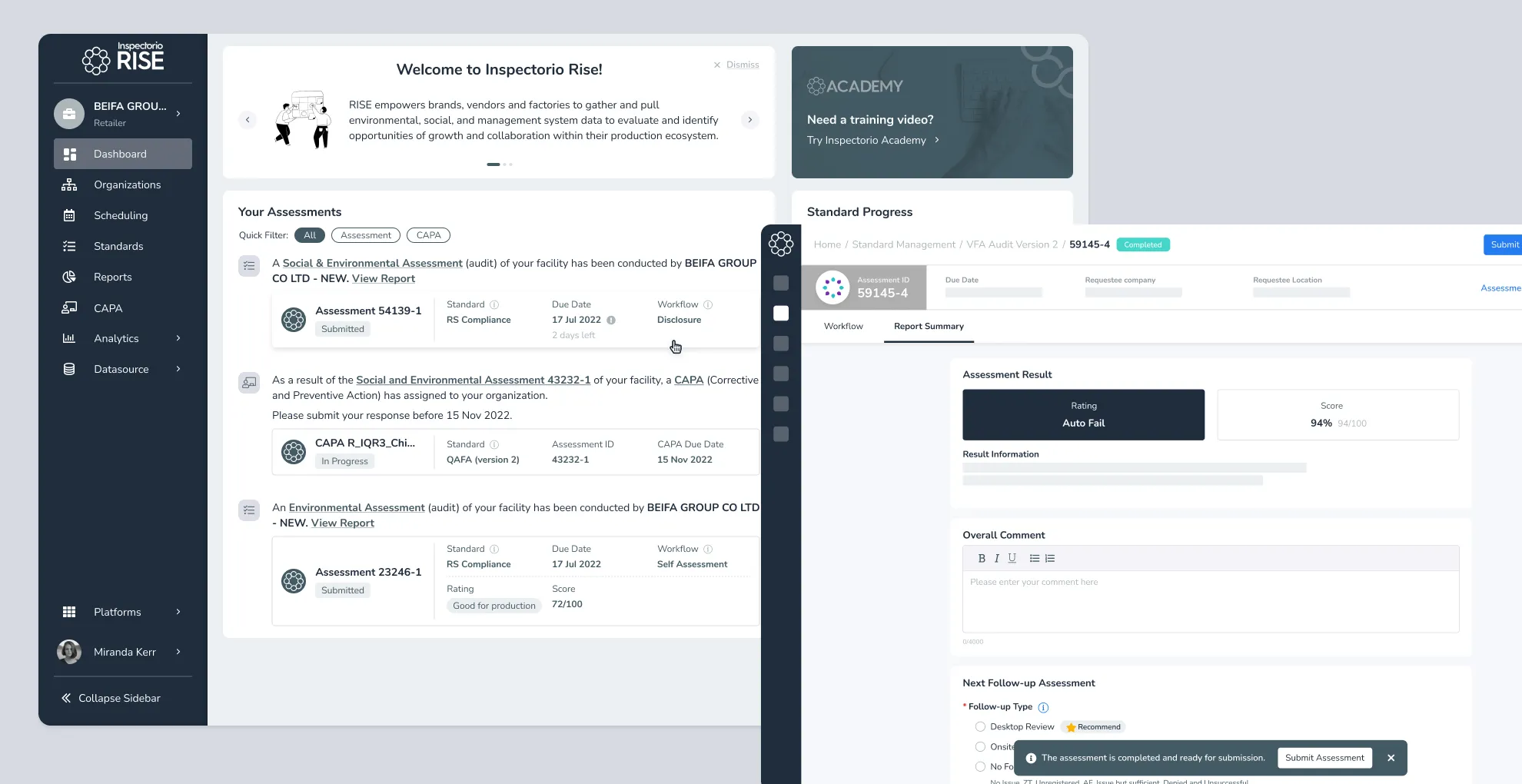Apply the Assessment quick filter
This screenshot has height=784, width=1522.
(366, 235)
